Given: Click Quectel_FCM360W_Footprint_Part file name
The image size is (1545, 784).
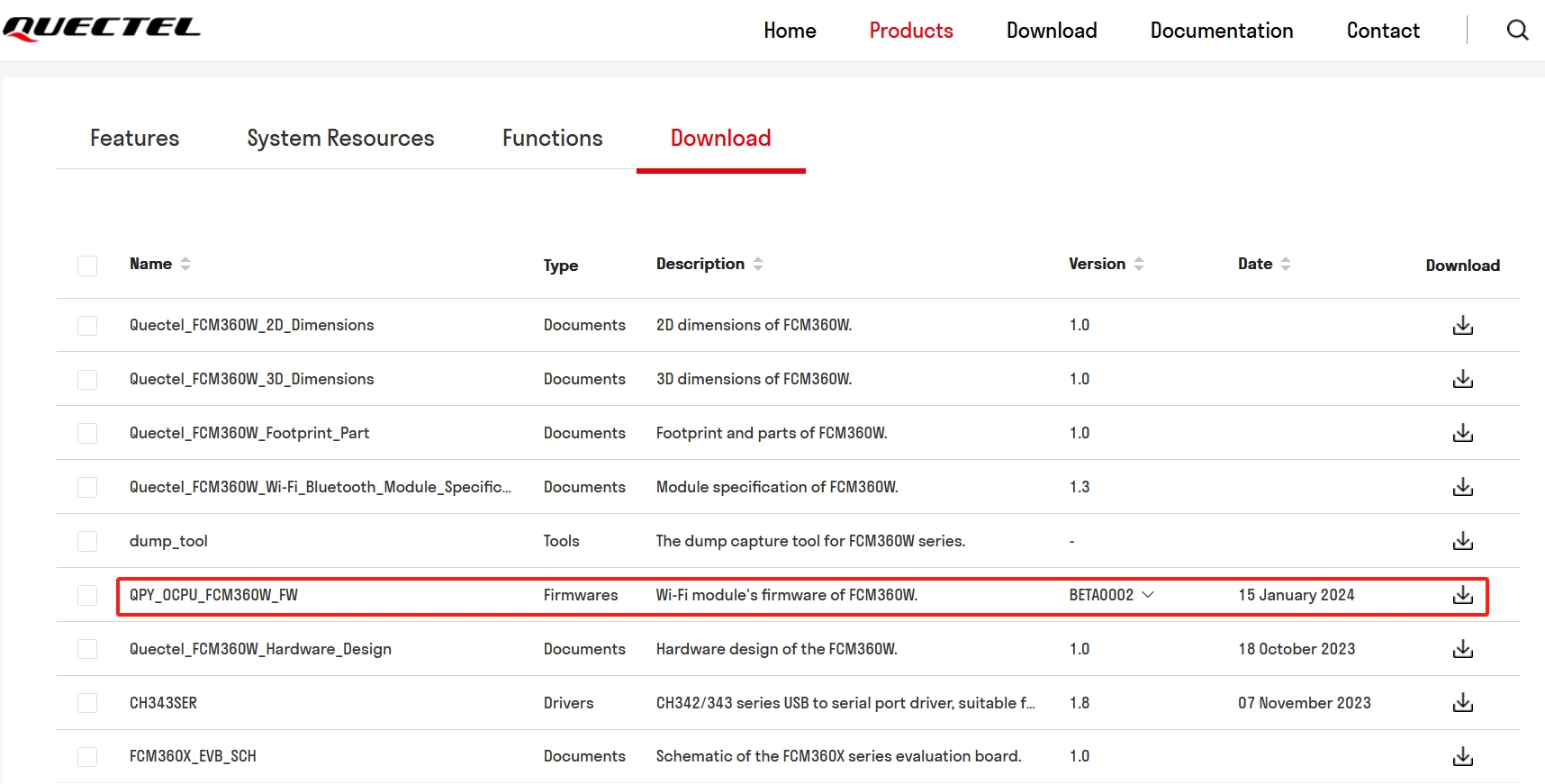Looking at the screenshot, I should pos(249,433).
